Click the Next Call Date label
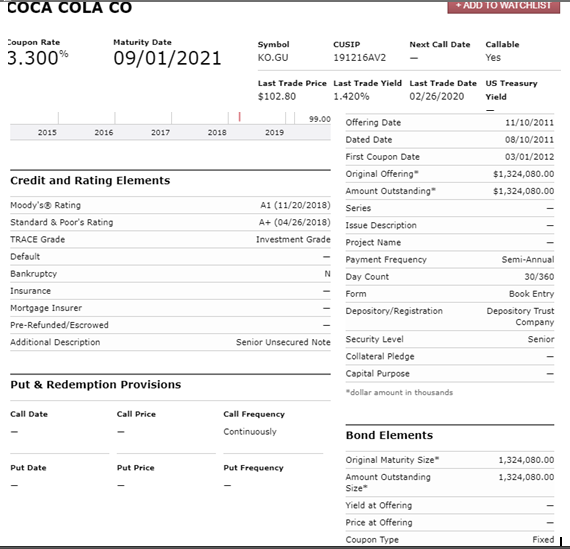 [x=440, y=44]
